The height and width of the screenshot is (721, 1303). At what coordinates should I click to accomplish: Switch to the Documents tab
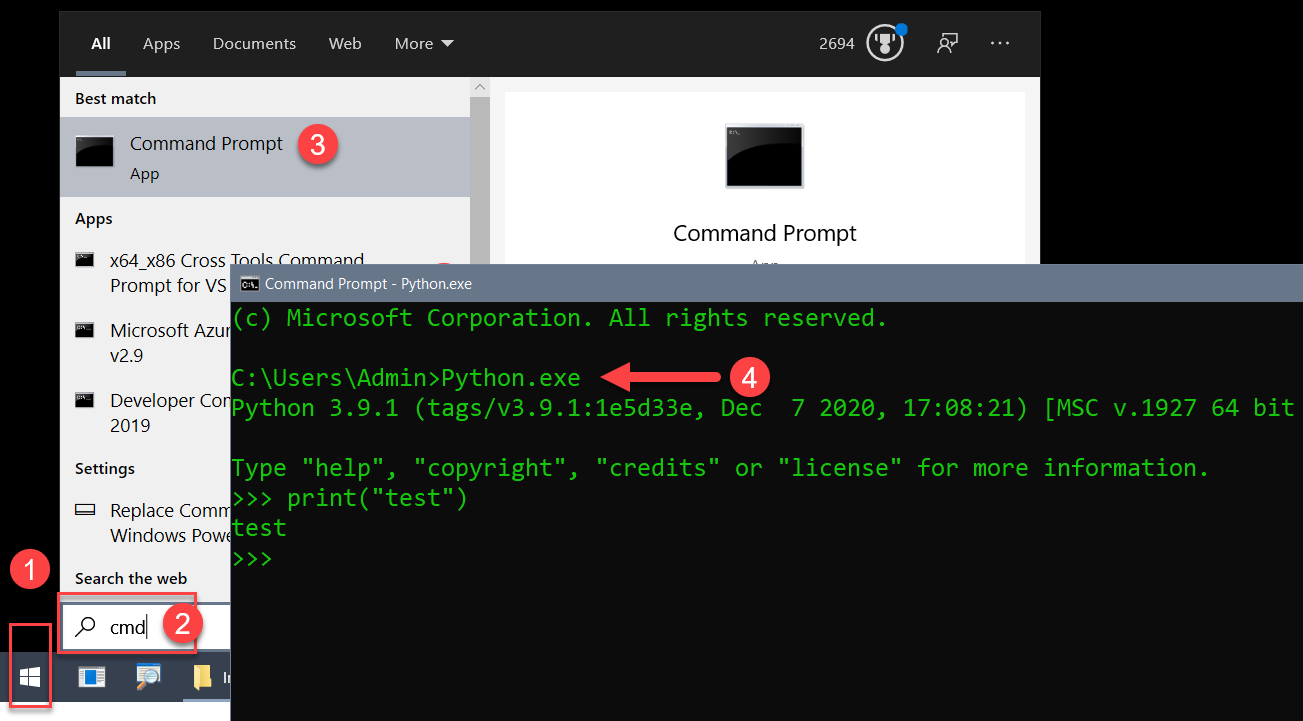(254, 43)
